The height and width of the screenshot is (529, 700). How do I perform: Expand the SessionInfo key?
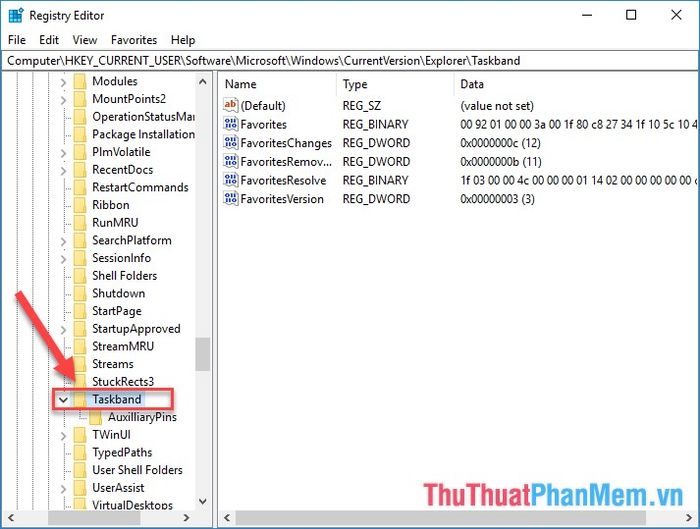click(63, 259)
